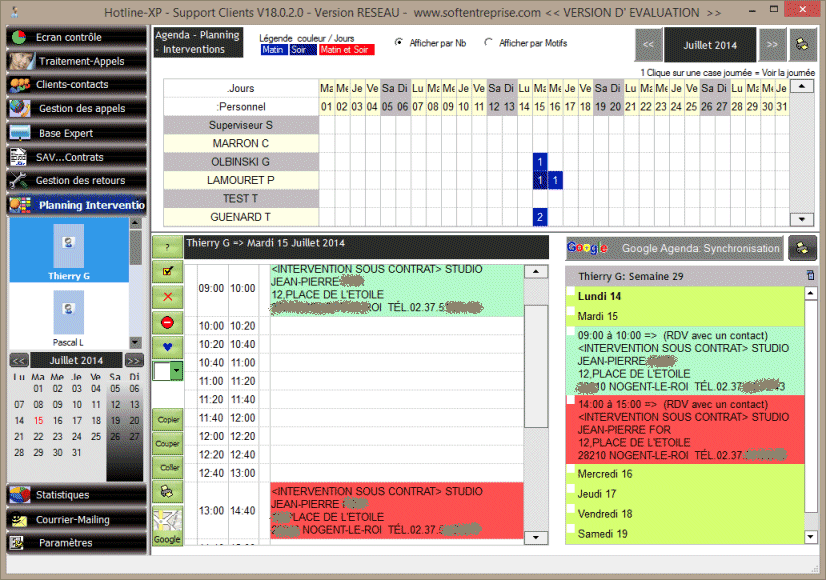
Task: Tick the checkbox next to Lundi 14
Action: [x=571, y=297]
